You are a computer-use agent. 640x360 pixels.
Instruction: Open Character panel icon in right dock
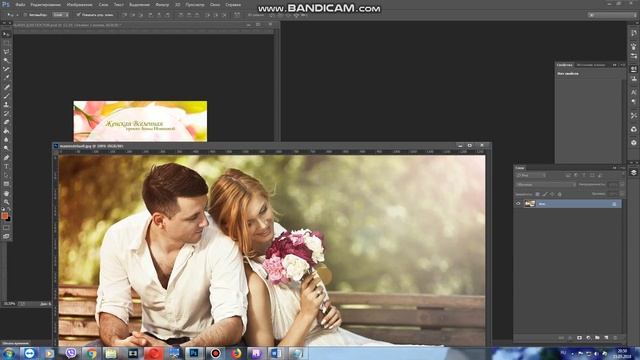click(633, 92)
